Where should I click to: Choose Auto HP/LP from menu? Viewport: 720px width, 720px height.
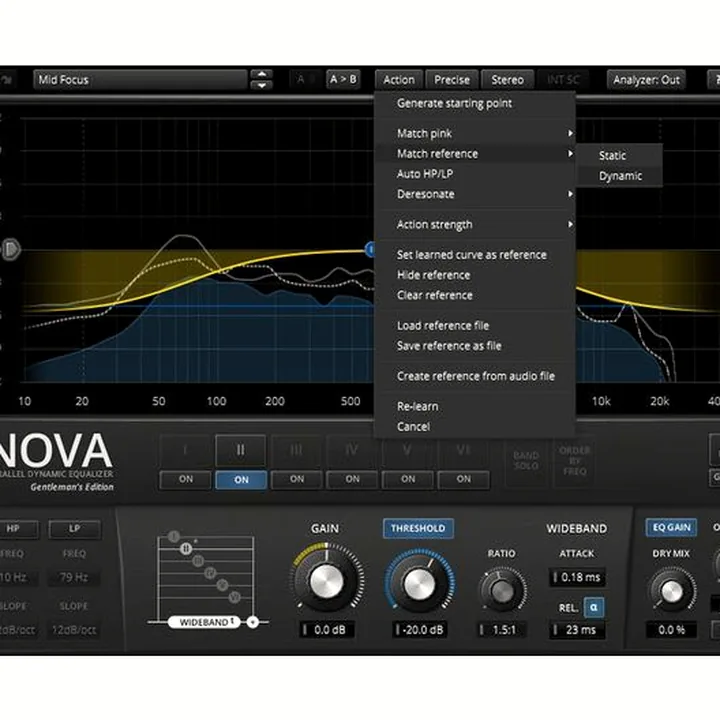tap(475, 174)
